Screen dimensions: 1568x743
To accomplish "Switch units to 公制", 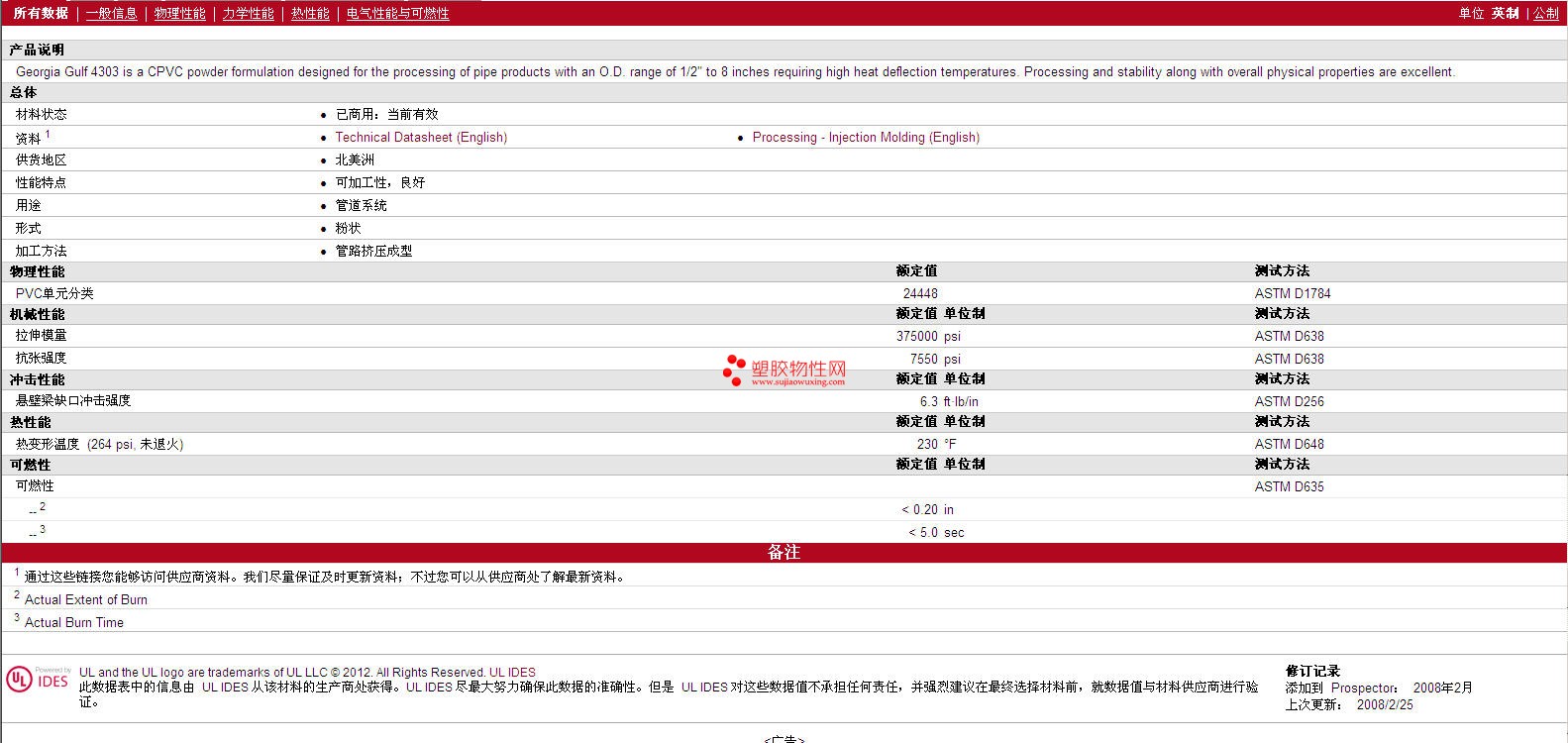I will [x=1546, y=13].
